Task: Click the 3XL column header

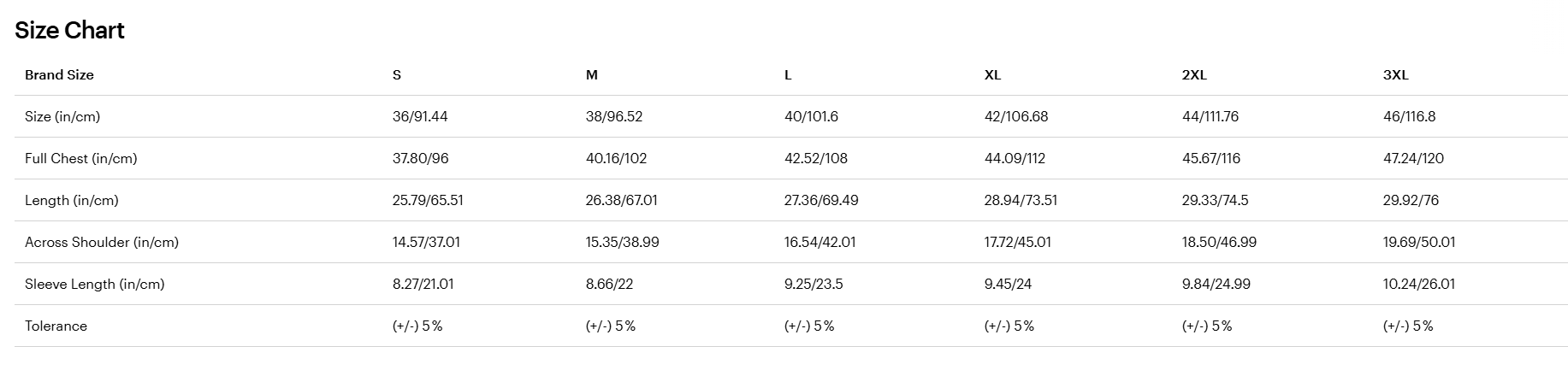Action: click(1396, 74)
